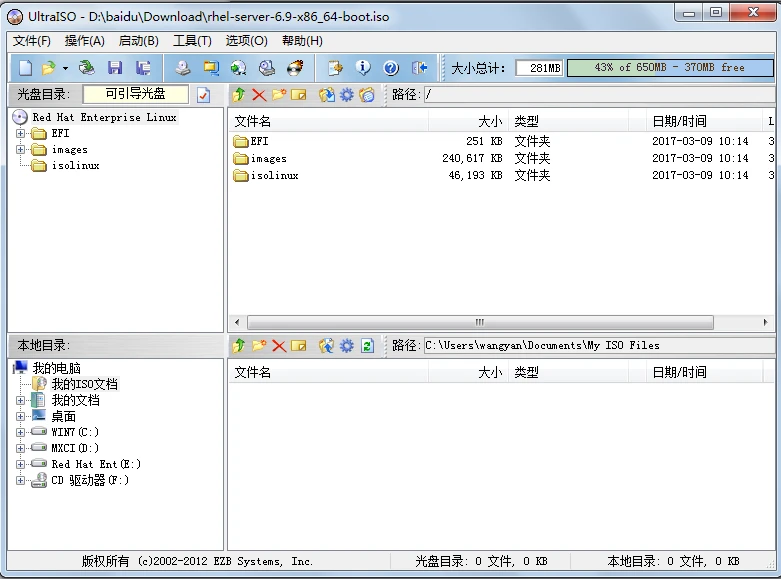Click the Register/order toolbar icon
The height and width of the screenshot is (579, 781).
tap(335, 68)
